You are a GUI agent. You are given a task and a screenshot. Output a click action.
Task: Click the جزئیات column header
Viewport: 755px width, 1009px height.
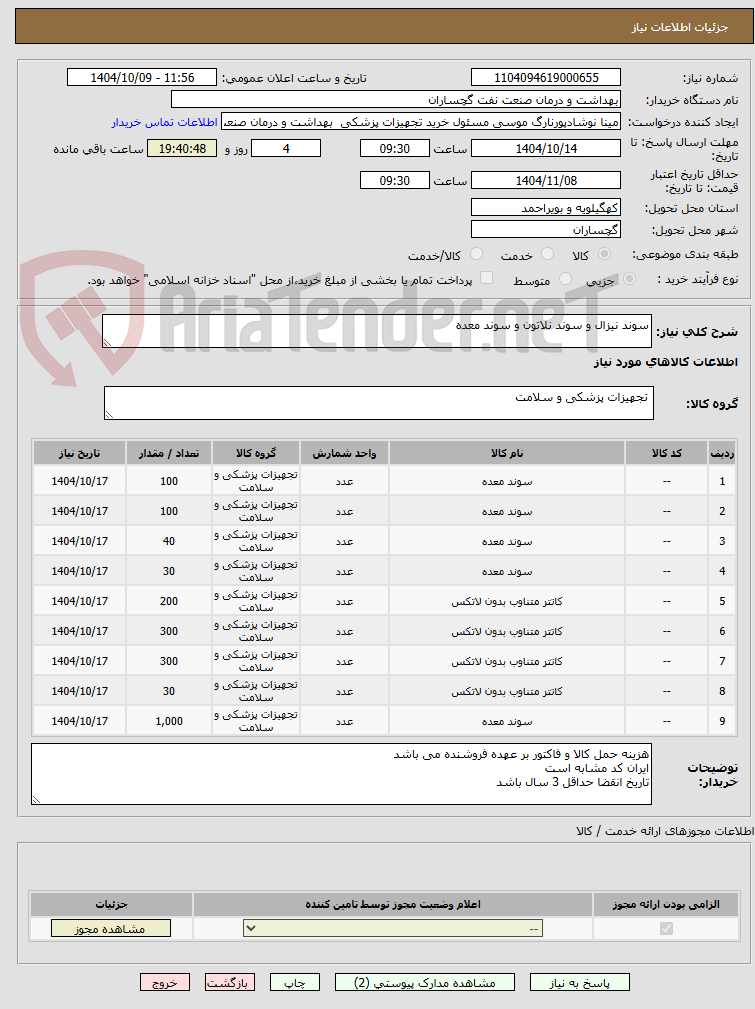point(111,904)
